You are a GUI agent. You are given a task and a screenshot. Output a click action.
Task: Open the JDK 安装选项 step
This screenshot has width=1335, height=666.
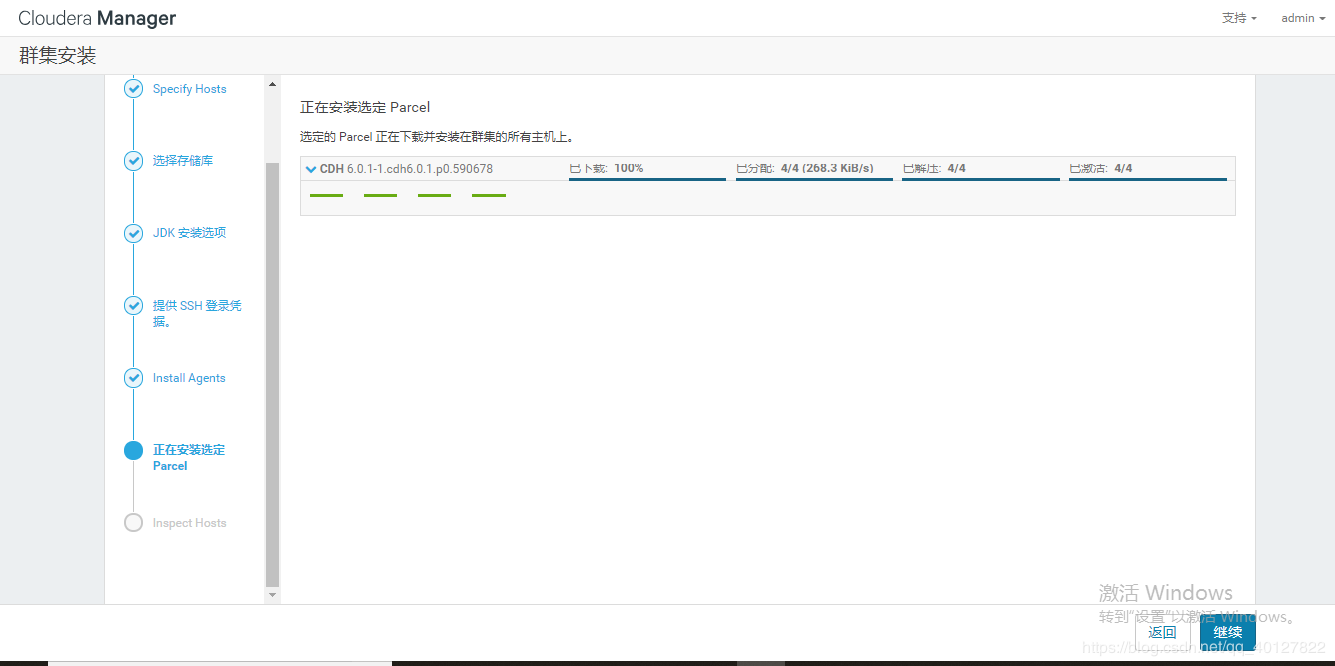tap(189, 233)
